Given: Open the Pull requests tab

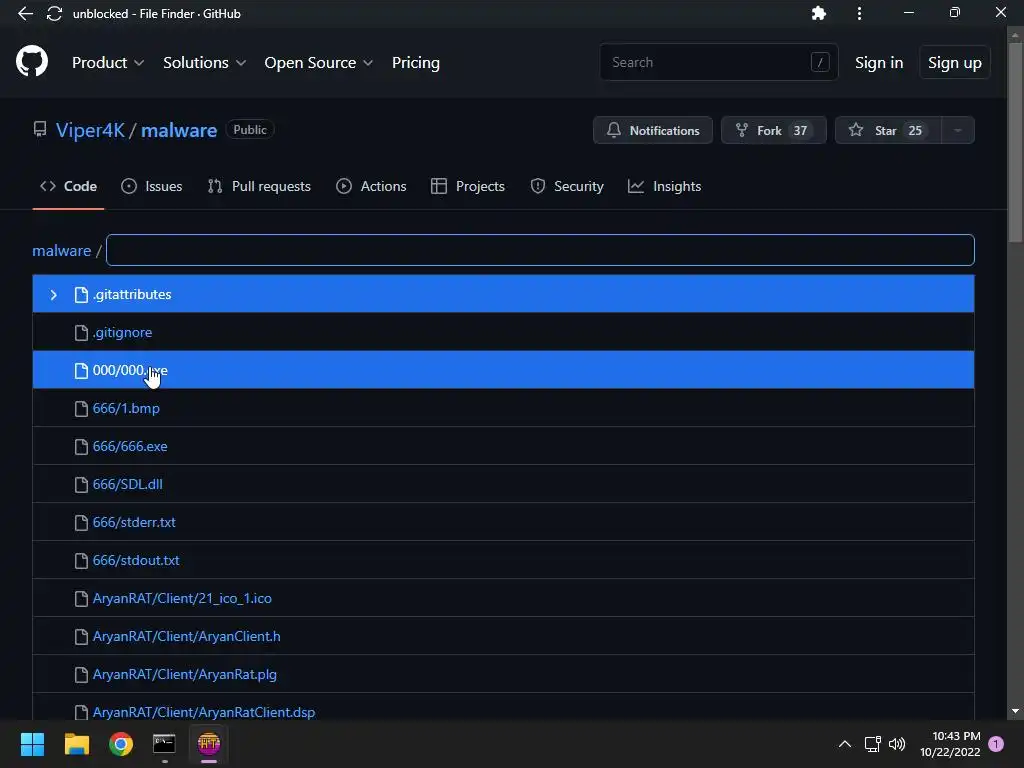Looking at the screenshot, I should (259, 186).
